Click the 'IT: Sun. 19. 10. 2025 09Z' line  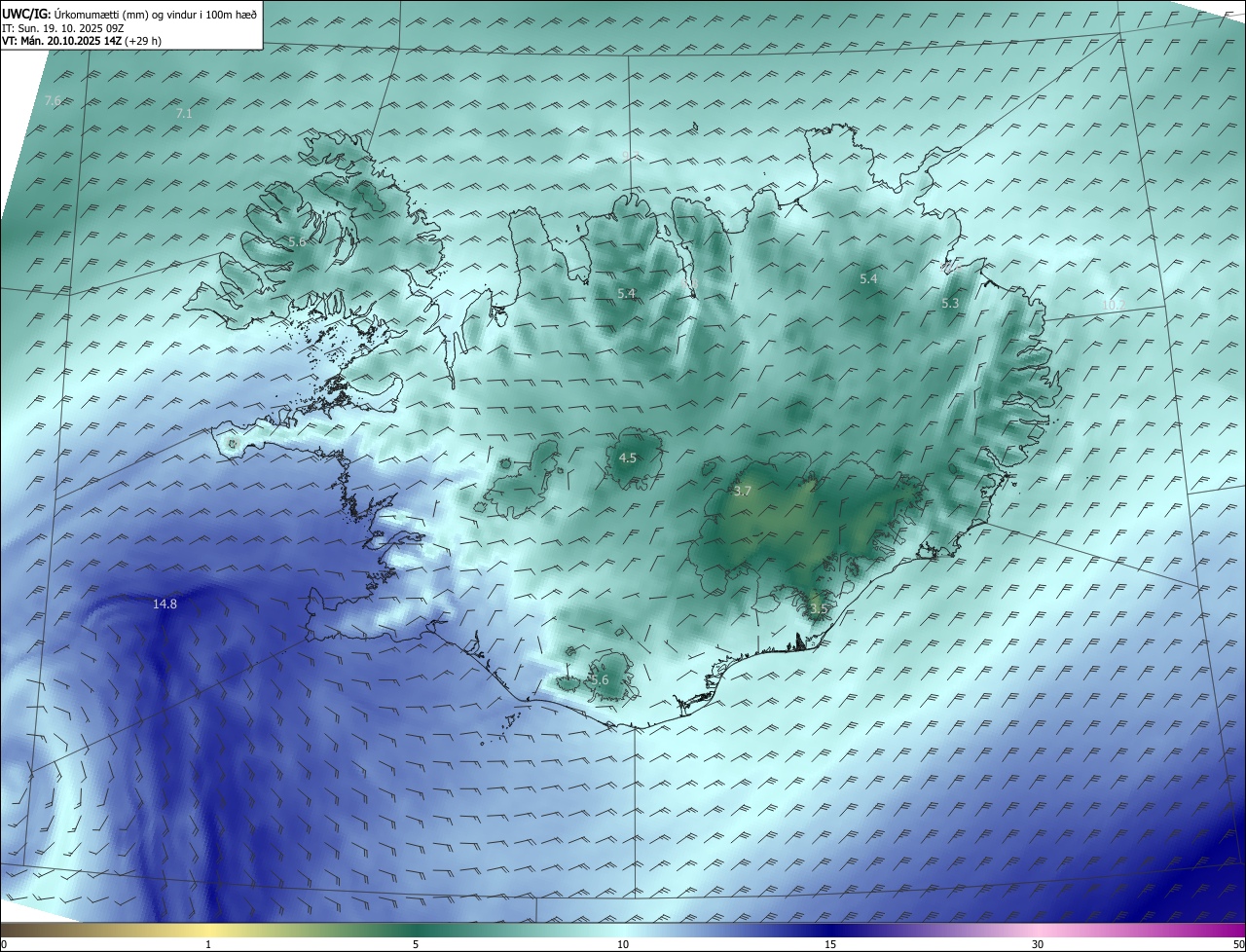61,28
